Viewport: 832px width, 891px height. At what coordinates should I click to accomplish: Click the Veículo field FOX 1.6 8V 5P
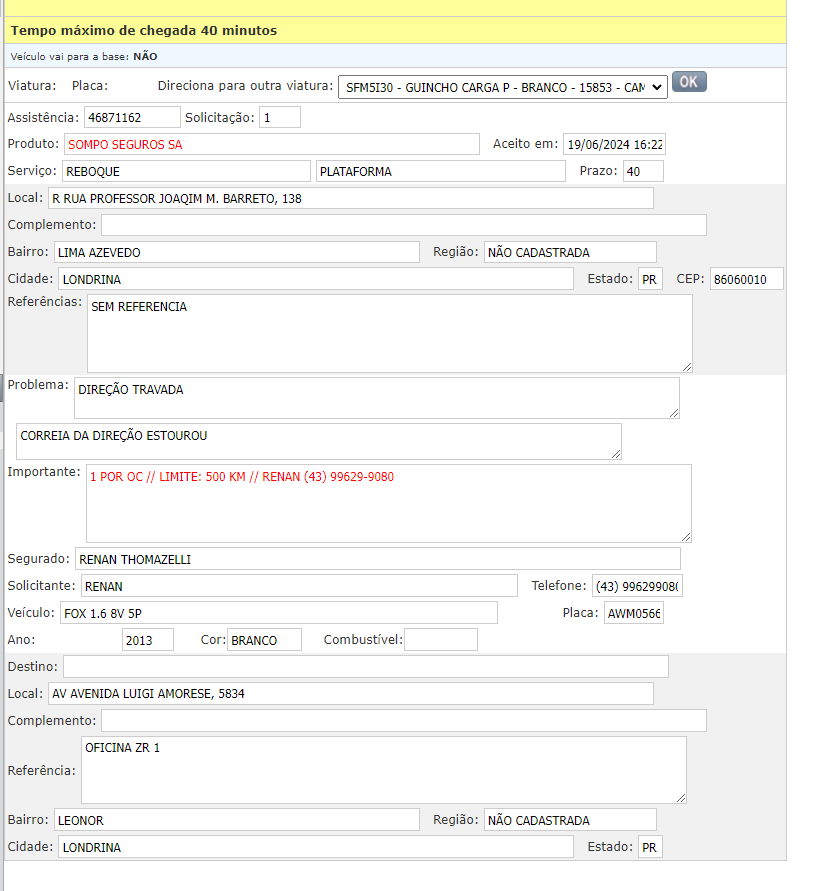(279, 613)
